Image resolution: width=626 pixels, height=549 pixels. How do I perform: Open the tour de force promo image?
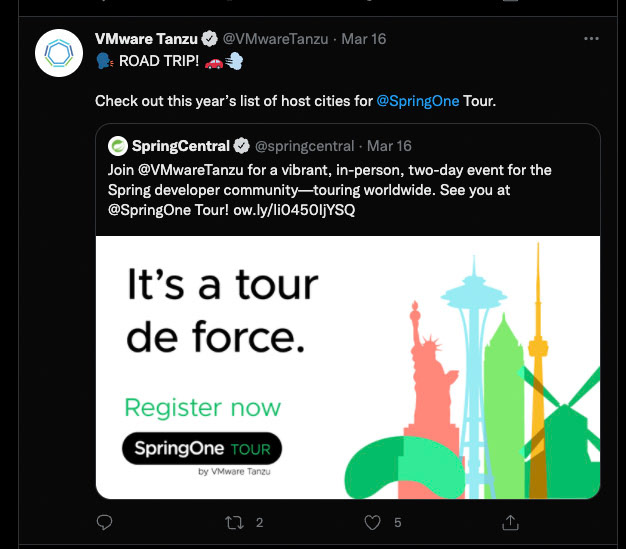pos(347,366)
